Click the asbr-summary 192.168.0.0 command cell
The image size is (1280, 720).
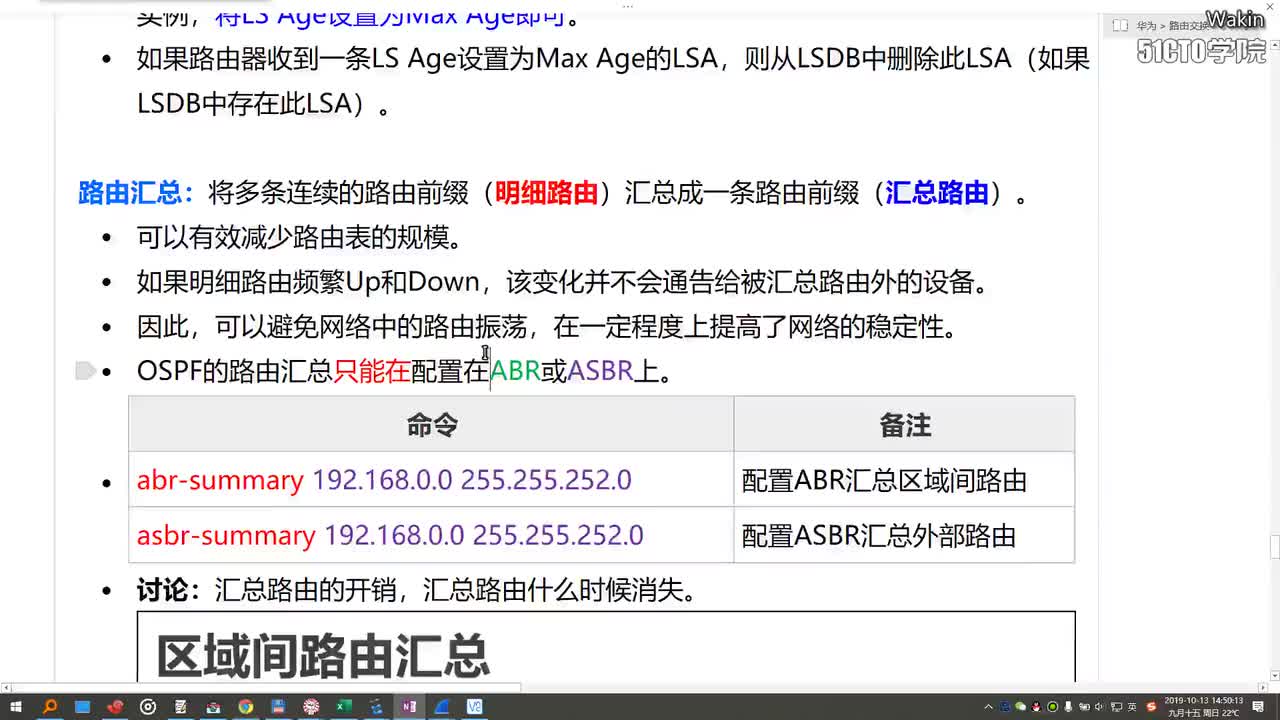(432, 535)
